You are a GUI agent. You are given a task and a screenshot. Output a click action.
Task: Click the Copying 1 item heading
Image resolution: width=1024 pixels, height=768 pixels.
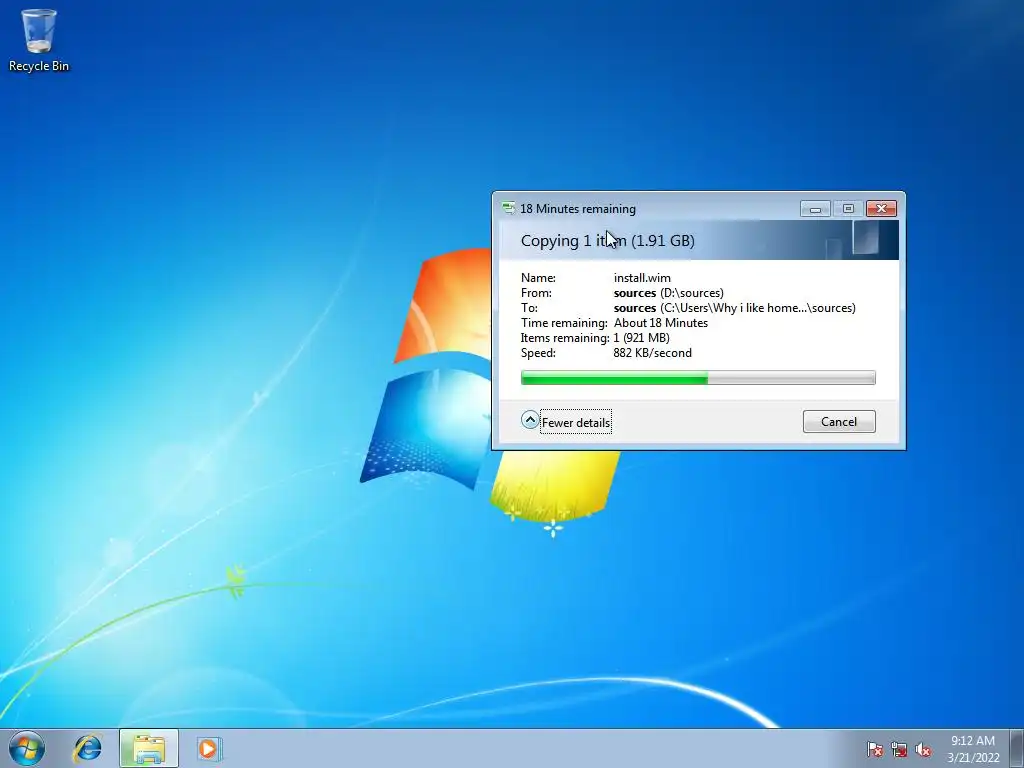[x=607, y=241]
